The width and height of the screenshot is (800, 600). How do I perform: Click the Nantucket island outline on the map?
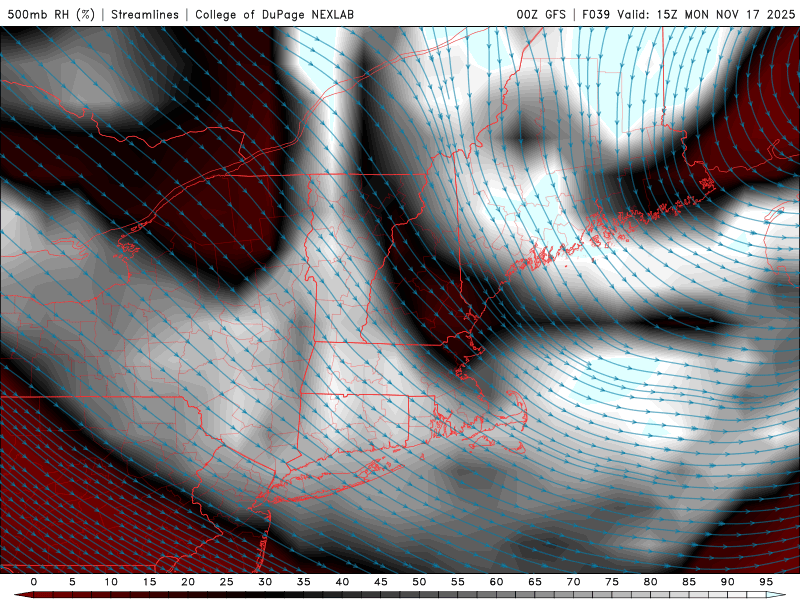516,448
